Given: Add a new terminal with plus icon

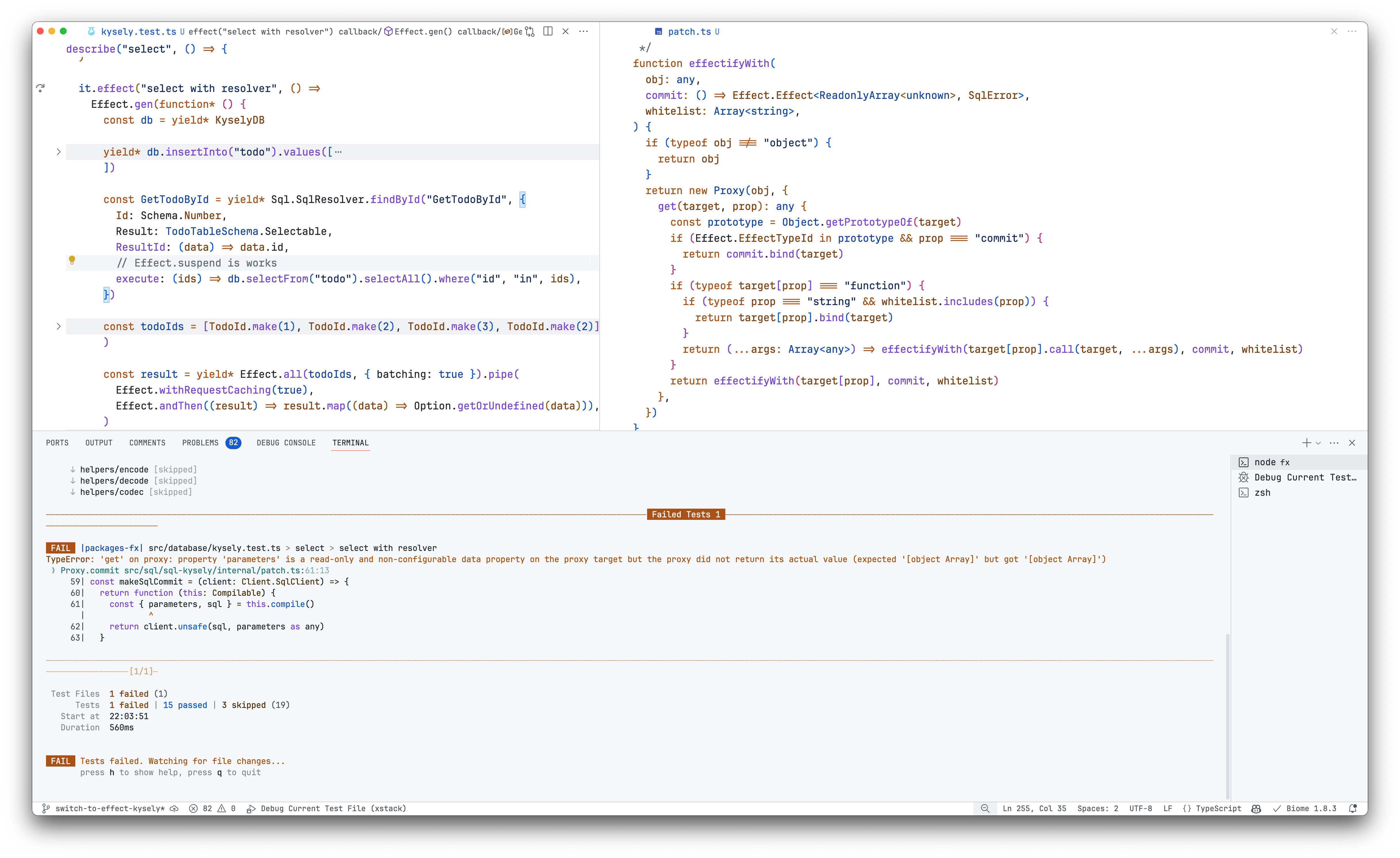Looking at the screenshot, I should click(1306, 443).
